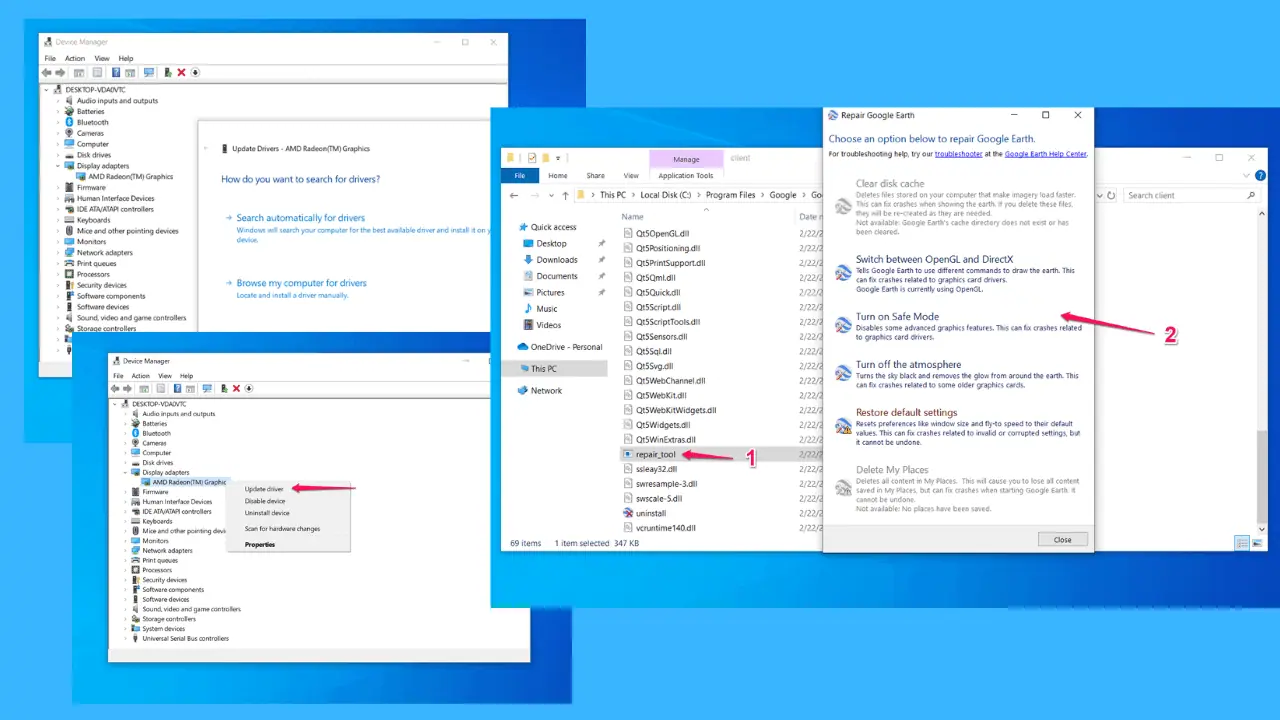Select Pictures in the navigation pane
The width and height of the screenshot is (1280, 720).
coord(550,293)
